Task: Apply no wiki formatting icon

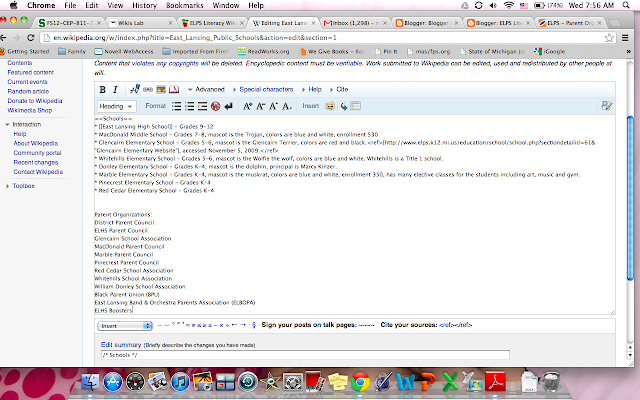Action: [216, 106]
